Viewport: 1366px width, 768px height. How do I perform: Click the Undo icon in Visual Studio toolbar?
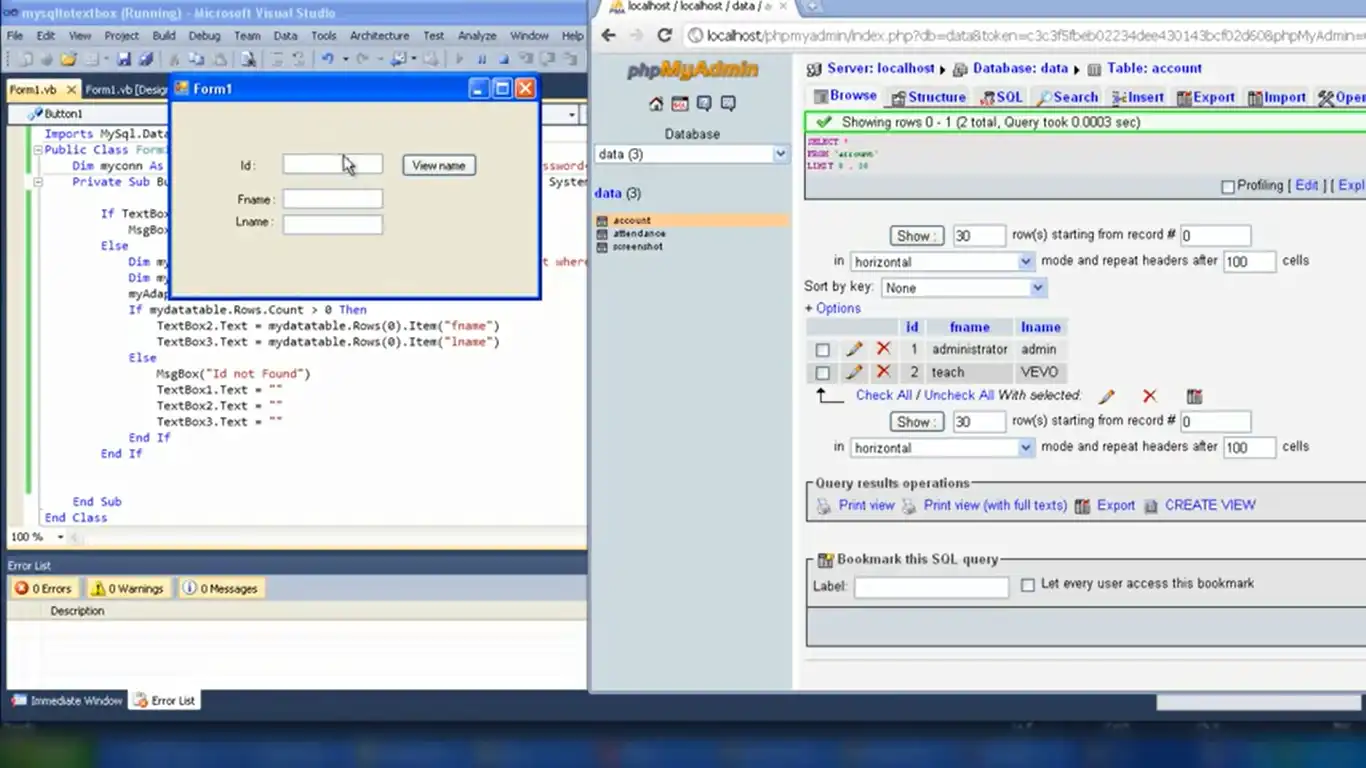click(328, 60)
